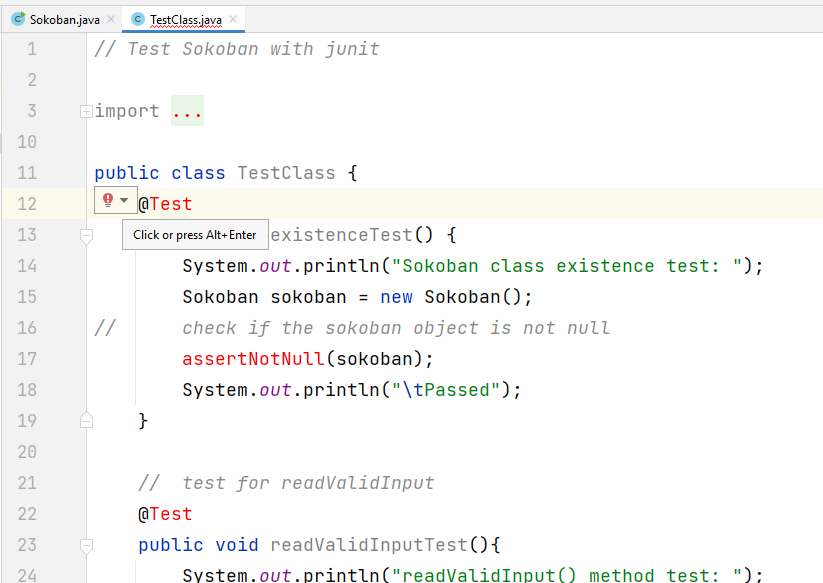Click the TestClass.java file type icon

click(x=138, y=19)
